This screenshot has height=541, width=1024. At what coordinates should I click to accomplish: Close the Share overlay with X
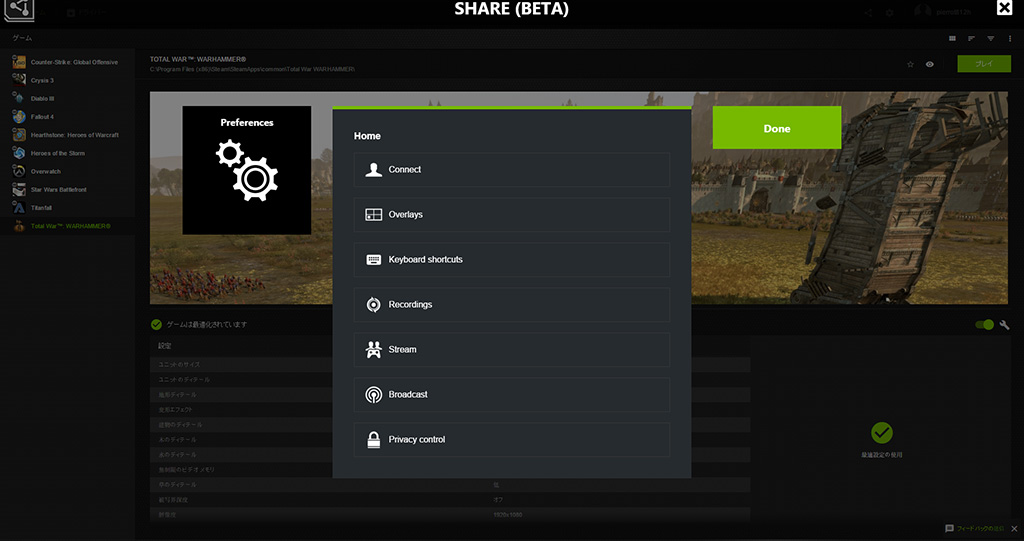[1004, 8]
